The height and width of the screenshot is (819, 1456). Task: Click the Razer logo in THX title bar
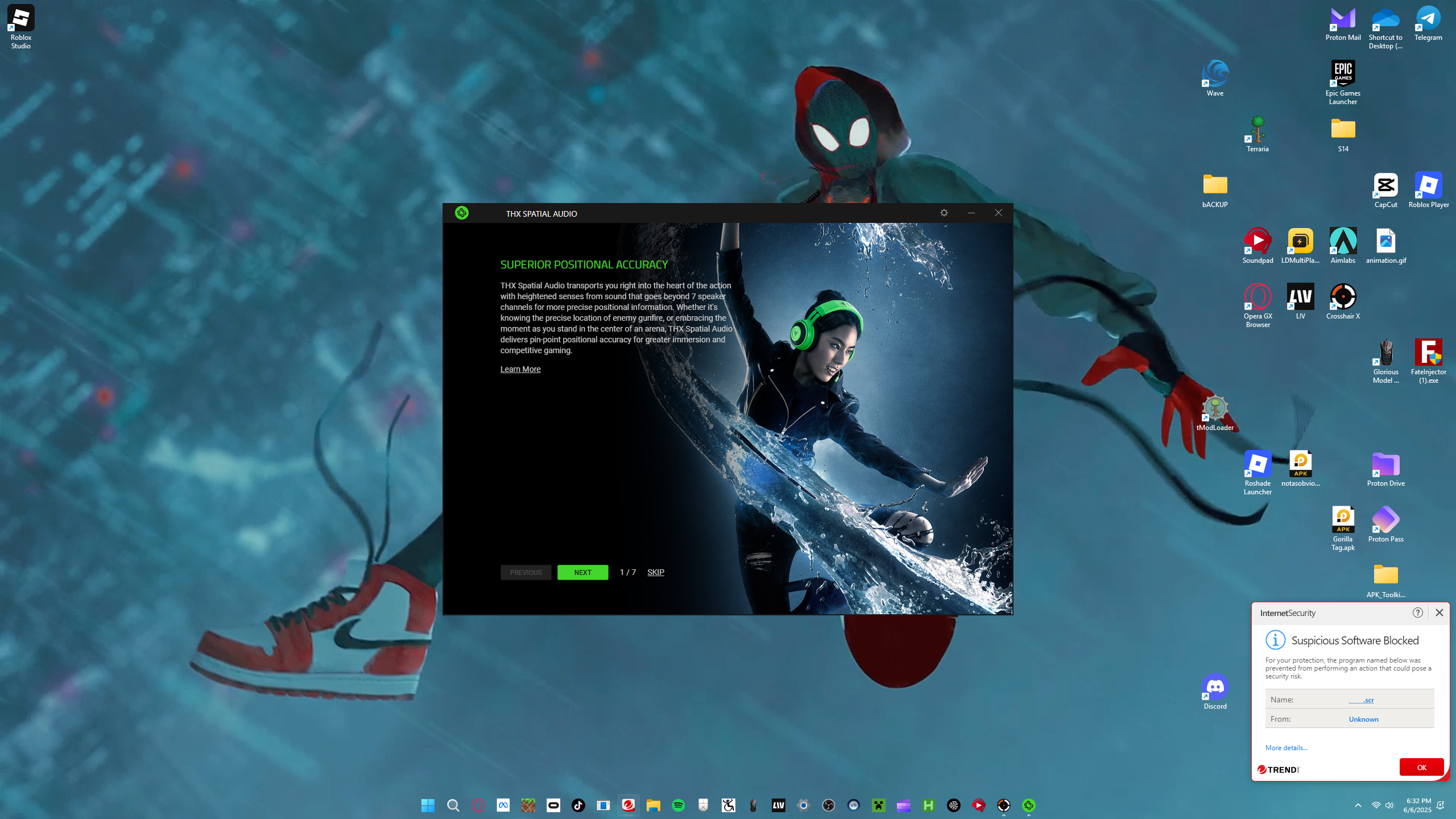pyautogui.click(x=462, y=213)
